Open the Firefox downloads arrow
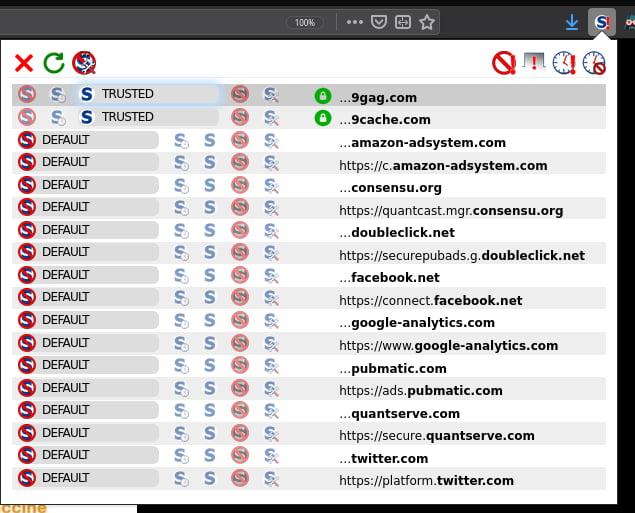635x513 pixels. tap(572, 22)
